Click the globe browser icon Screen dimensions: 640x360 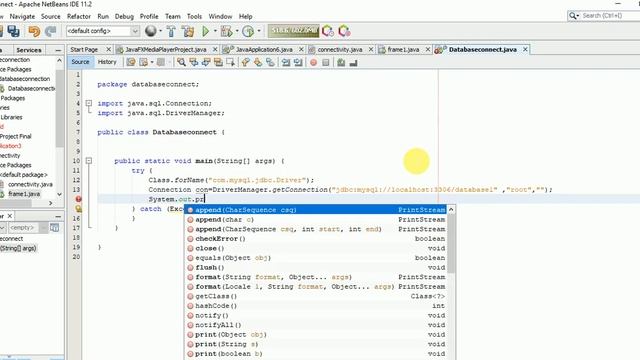[151, 31]
